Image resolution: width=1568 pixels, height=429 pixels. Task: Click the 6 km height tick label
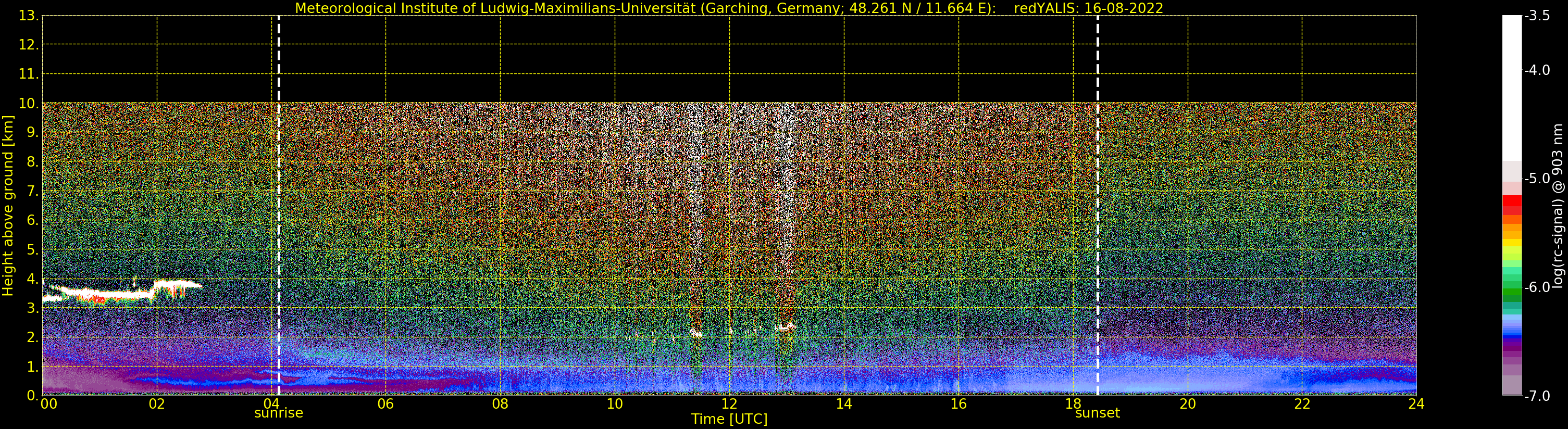32,220
